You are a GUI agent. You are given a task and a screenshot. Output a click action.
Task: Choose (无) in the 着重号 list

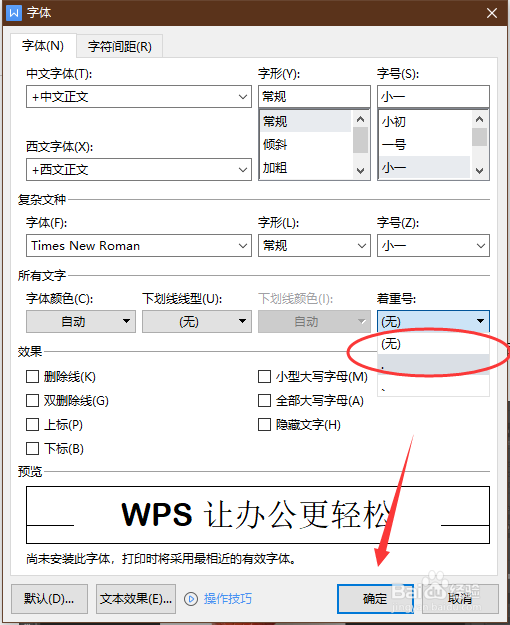tap(433, 344)
